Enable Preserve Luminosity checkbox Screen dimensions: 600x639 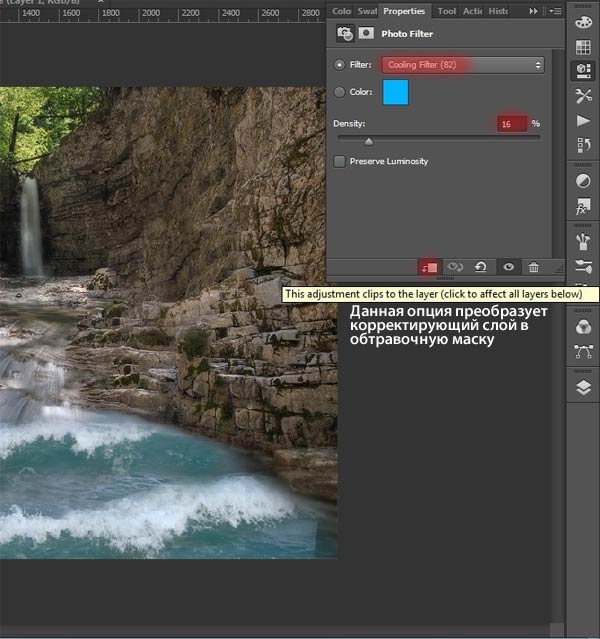coord(339,161)
